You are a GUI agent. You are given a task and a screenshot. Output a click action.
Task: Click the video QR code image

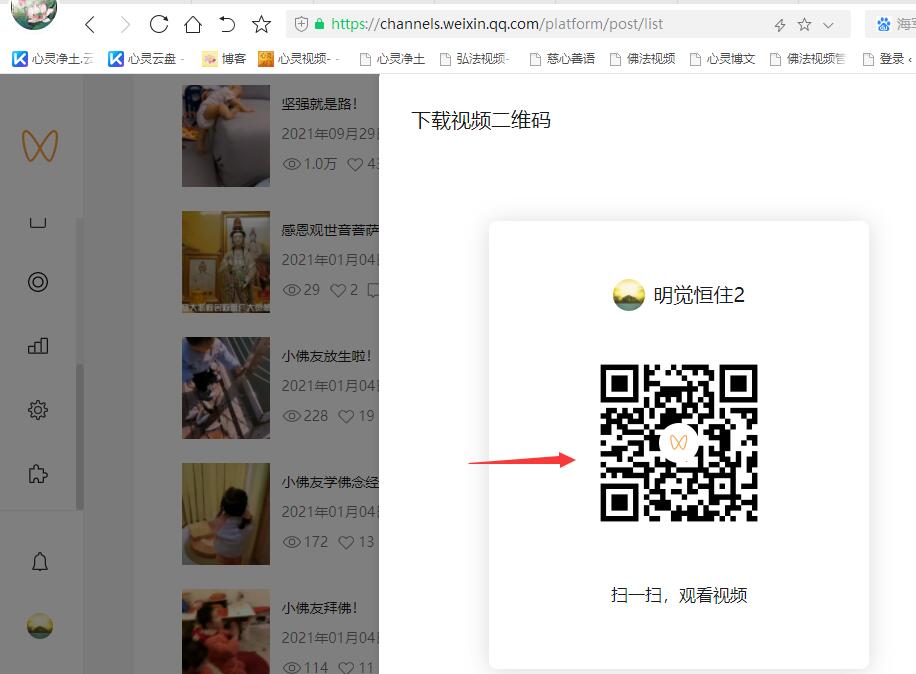[679, 443]
